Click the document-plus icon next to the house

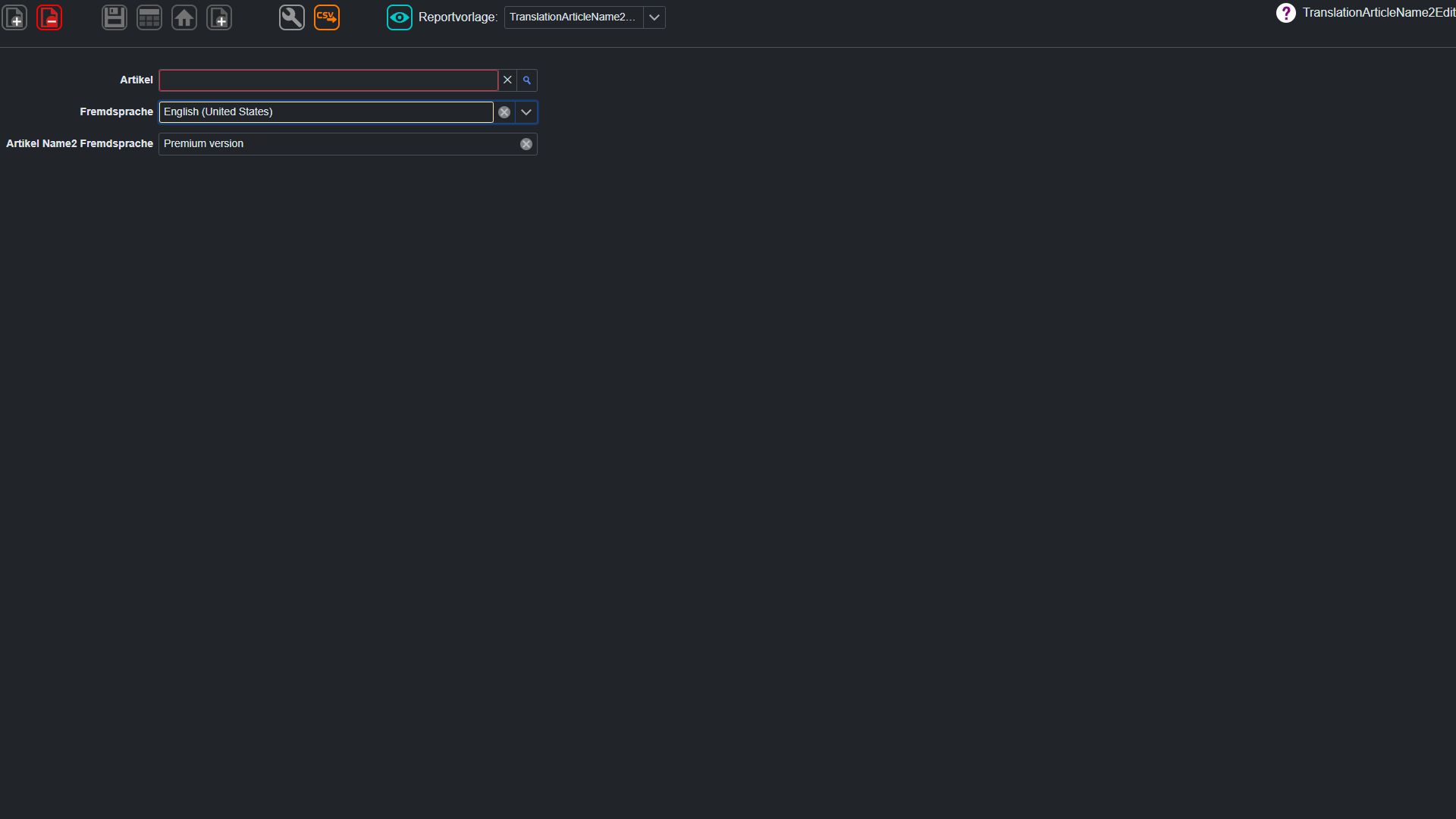(219, 17)
